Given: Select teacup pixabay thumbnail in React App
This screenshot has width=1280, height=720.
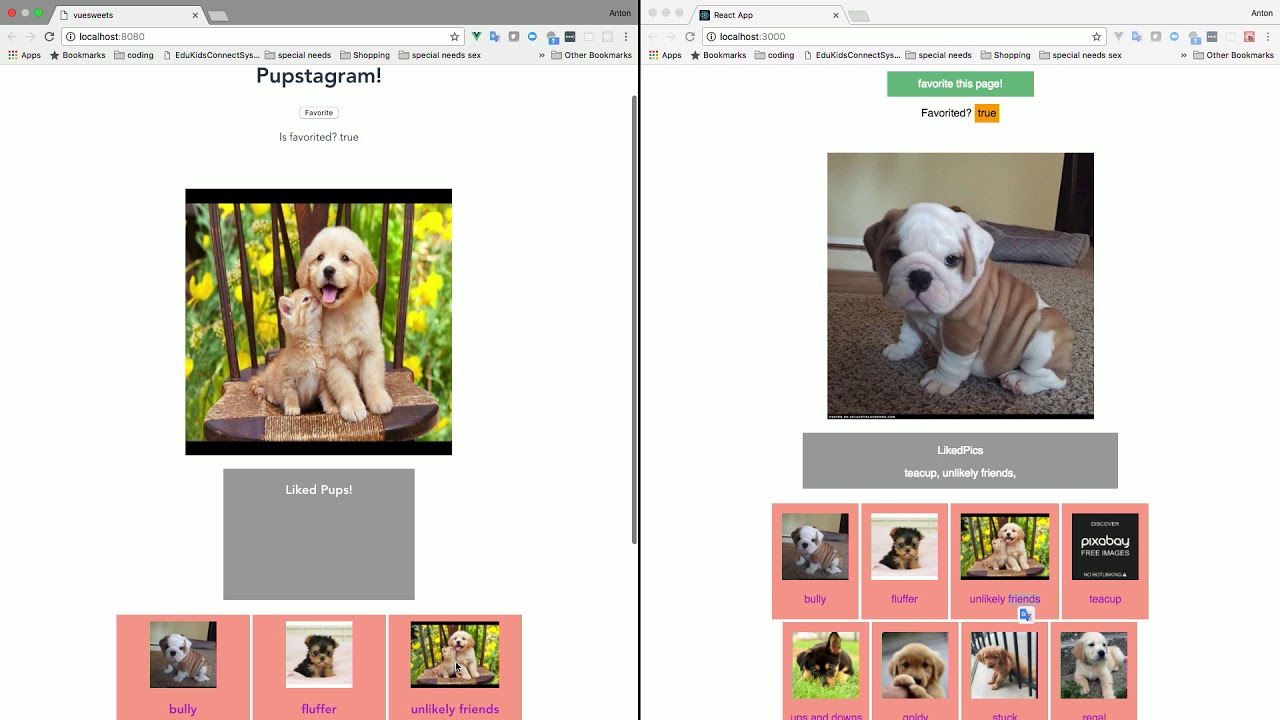Looking at the screenshot, I should coord(1105,547).
